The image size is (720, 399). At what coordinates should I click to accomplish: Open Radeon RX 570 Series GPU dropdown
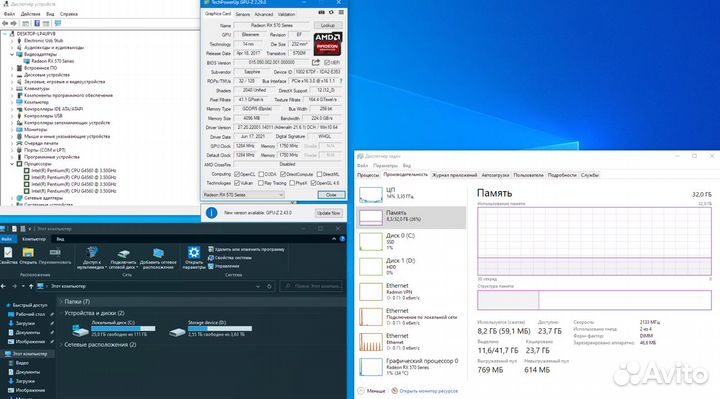click(x=243, y=195)
